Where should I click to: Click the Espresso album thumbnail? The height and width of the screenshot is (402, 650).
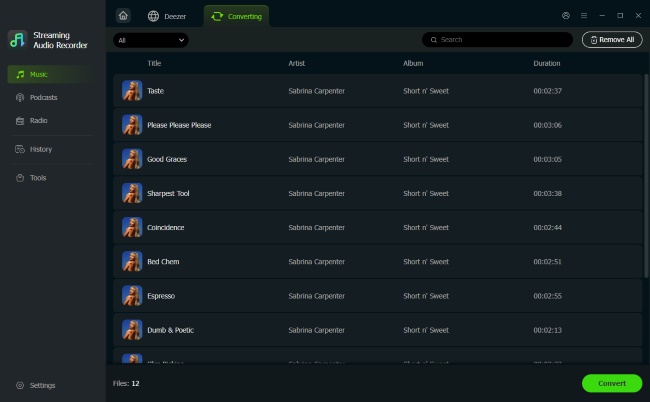point(132,296)
